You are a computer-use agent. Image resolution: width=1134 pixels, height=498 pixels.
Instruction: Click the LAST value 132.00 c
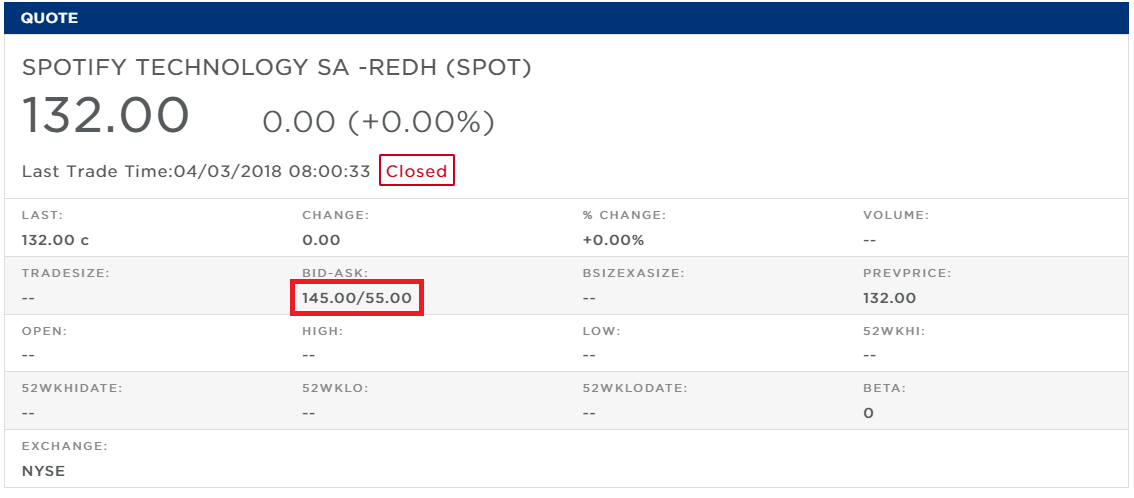coord(55,240)
